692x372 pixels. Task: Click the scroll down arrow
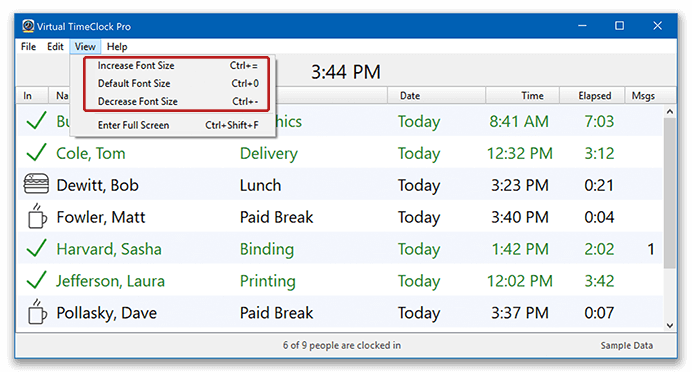click(670, 326)
